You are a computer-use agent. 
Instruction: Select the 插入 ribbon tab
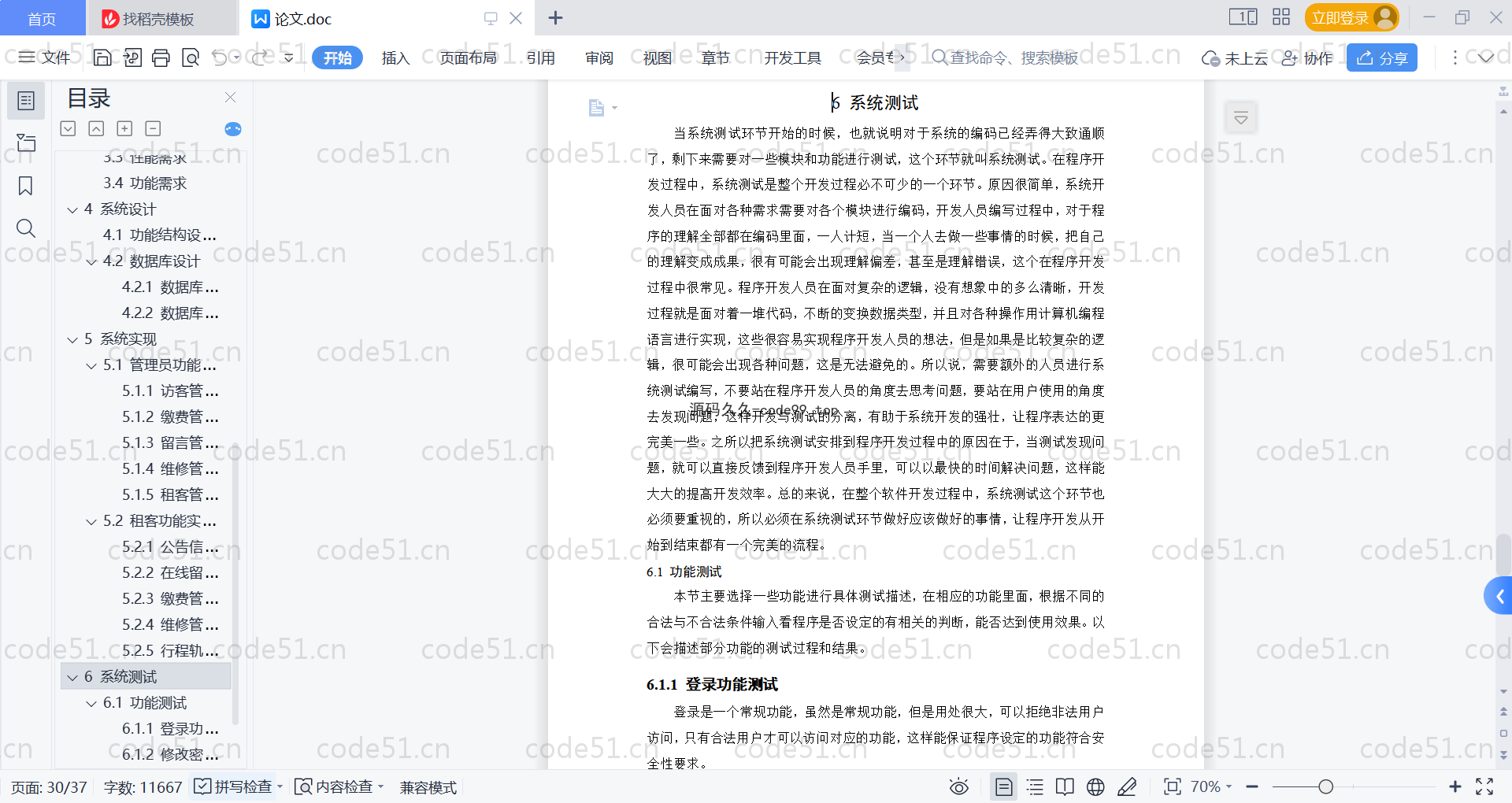tap(395, 57)
